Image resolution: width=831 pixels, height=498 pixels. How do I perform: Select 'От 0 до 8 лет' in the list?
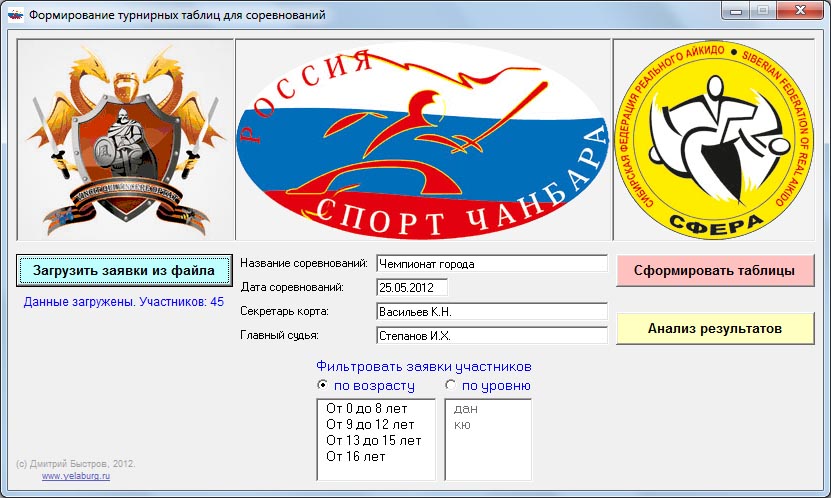tap(367, 408)
